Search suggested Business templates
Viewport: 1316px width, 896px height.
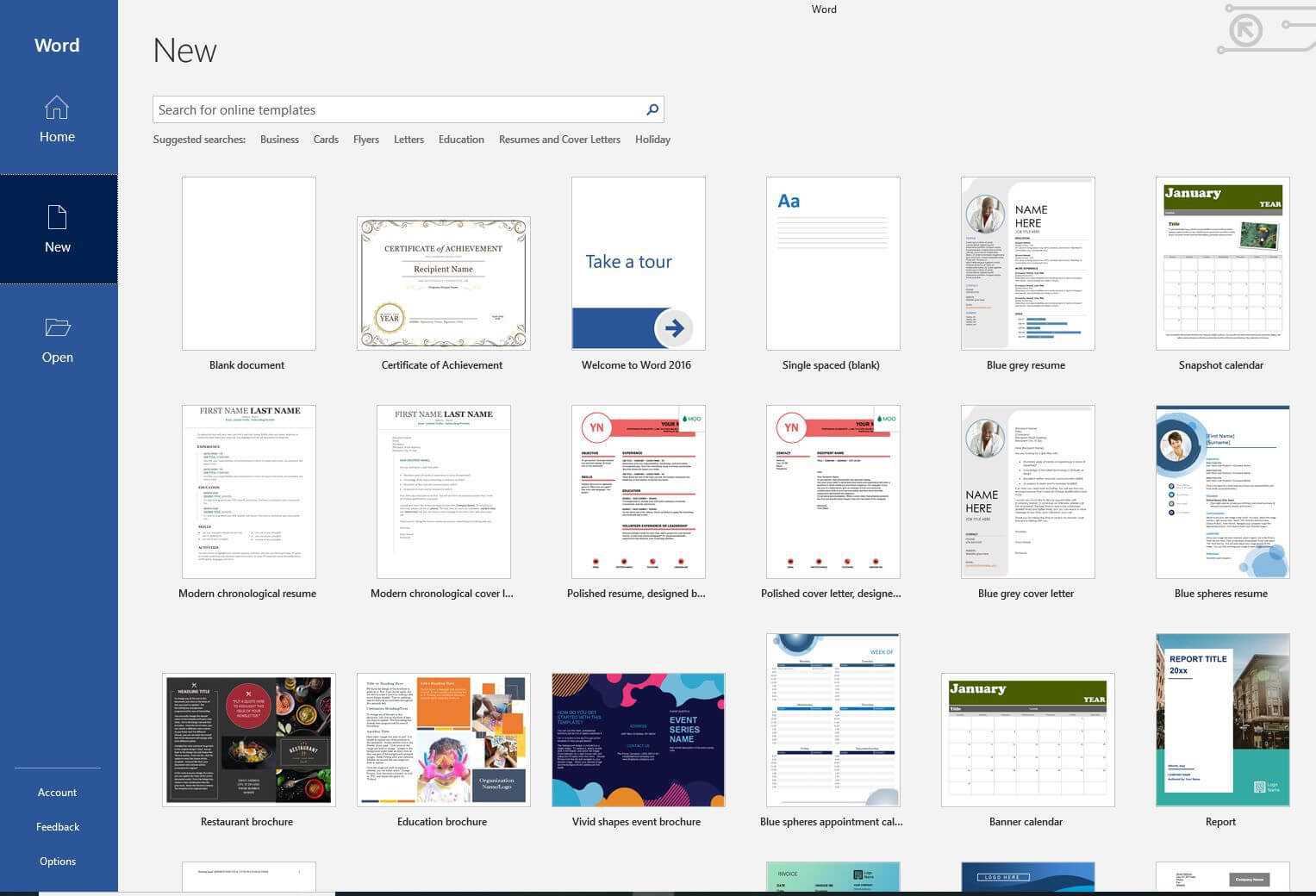279,140
